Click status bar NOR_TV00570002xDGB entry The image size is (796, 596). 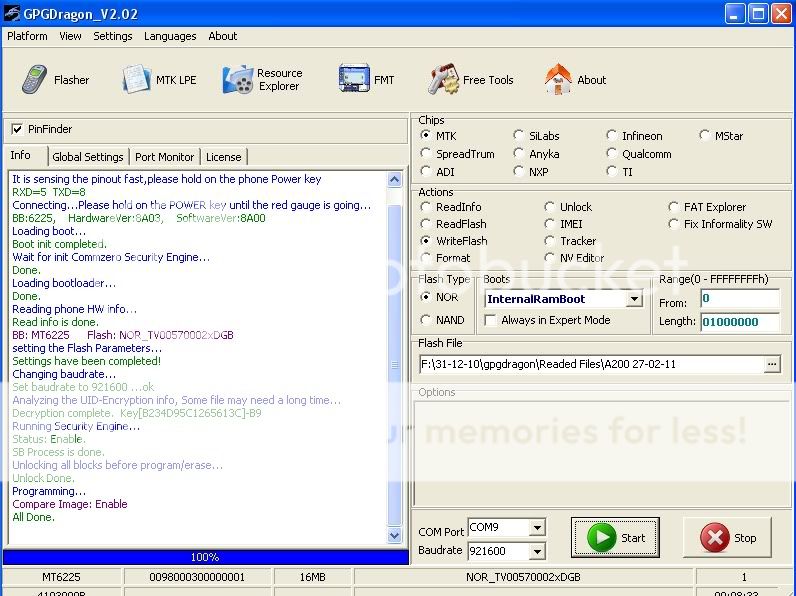[523, 577]
